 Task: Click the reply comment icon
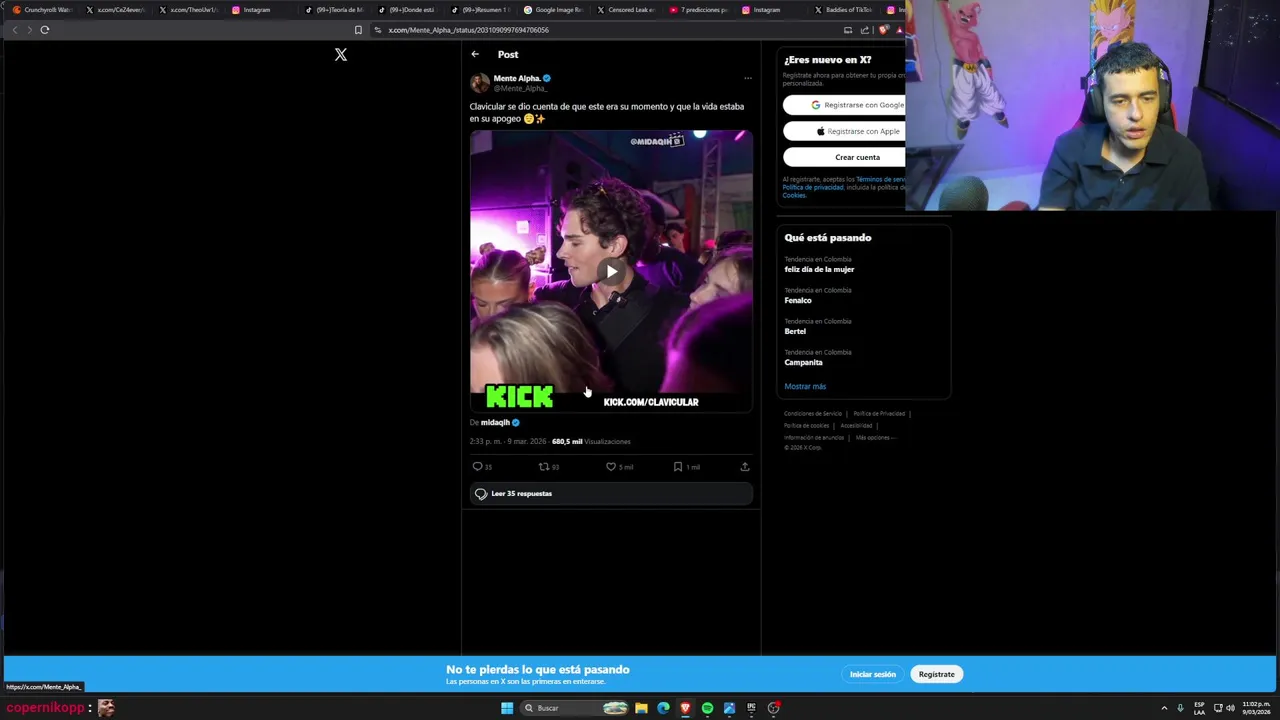coord(477,466)
